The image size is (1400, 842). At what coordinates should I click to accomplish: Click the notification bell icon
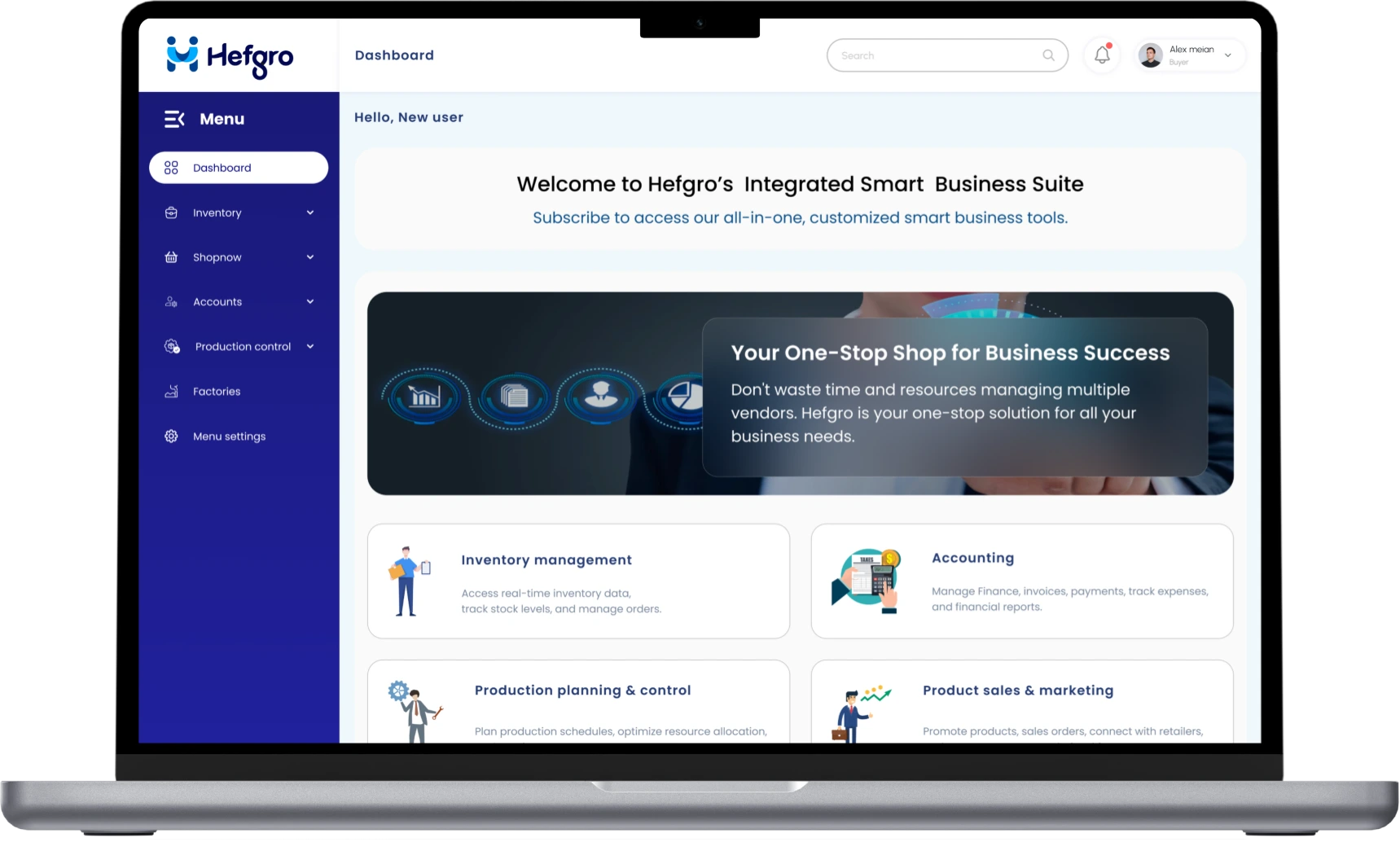(x=1102, y=55)
